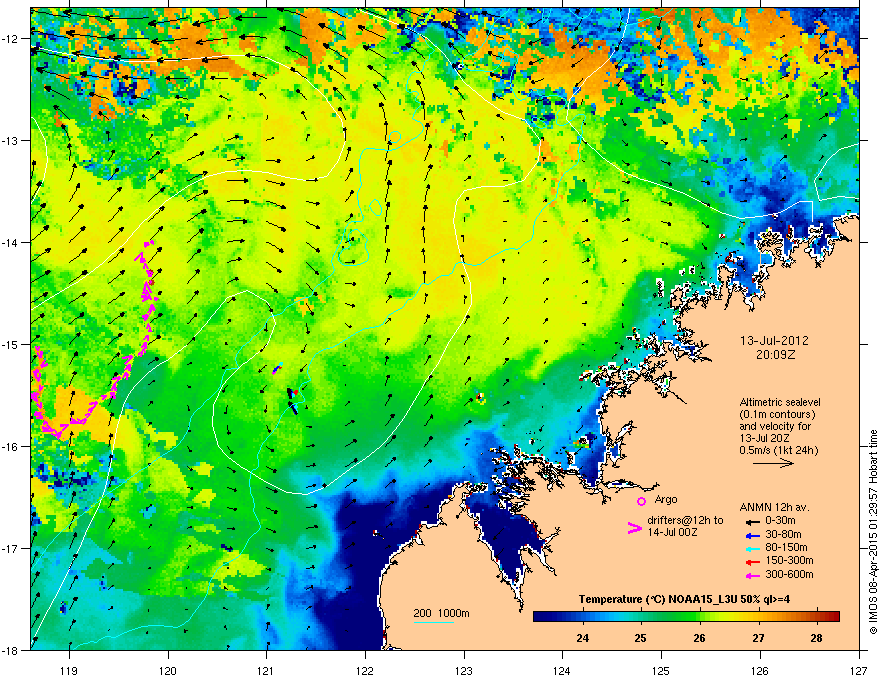Click latitude label -14 on the axis

point(11,242)
